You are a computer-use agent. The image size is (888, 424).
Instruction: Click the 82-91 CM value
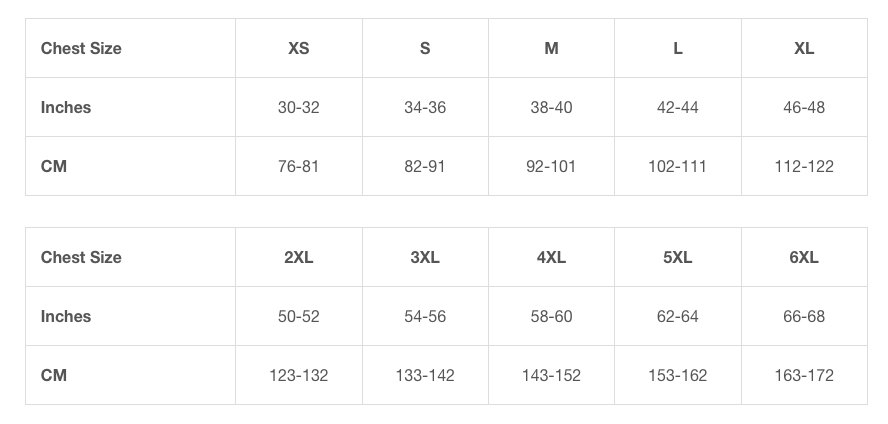tap(425, 166)
